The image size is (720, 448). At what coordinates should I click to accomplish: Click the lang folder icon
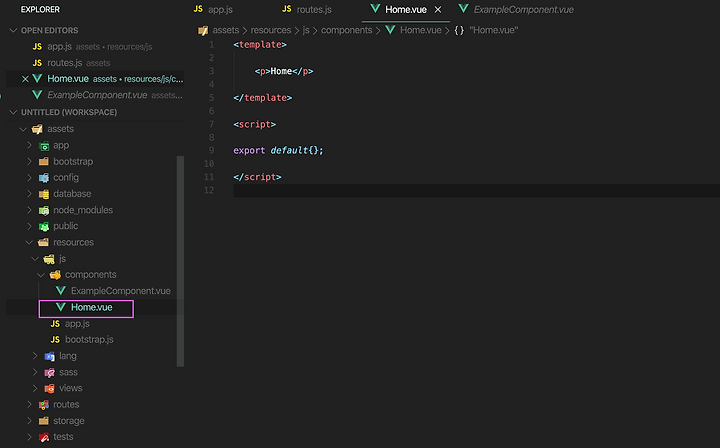coord(50,356)
